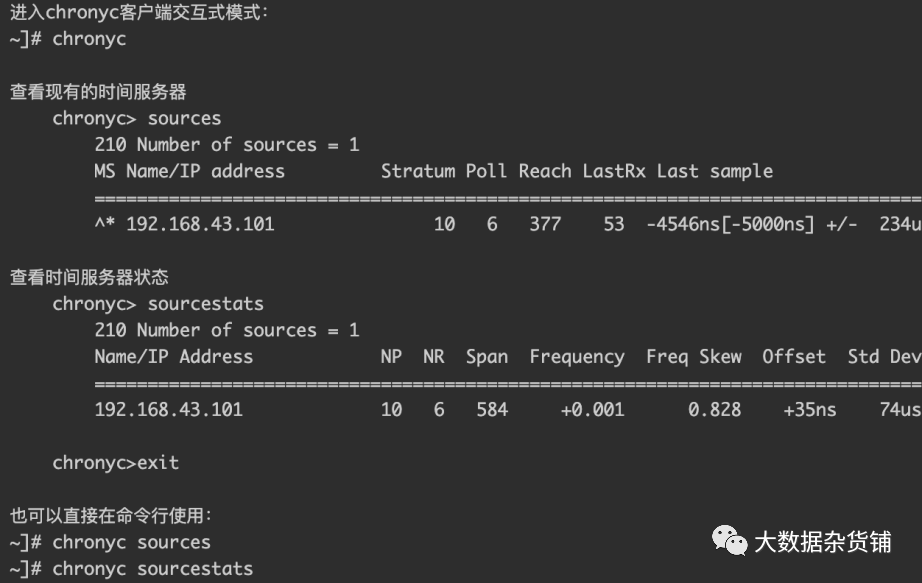Click IP 192.168.43.101 in sources table

pos(200,224)
